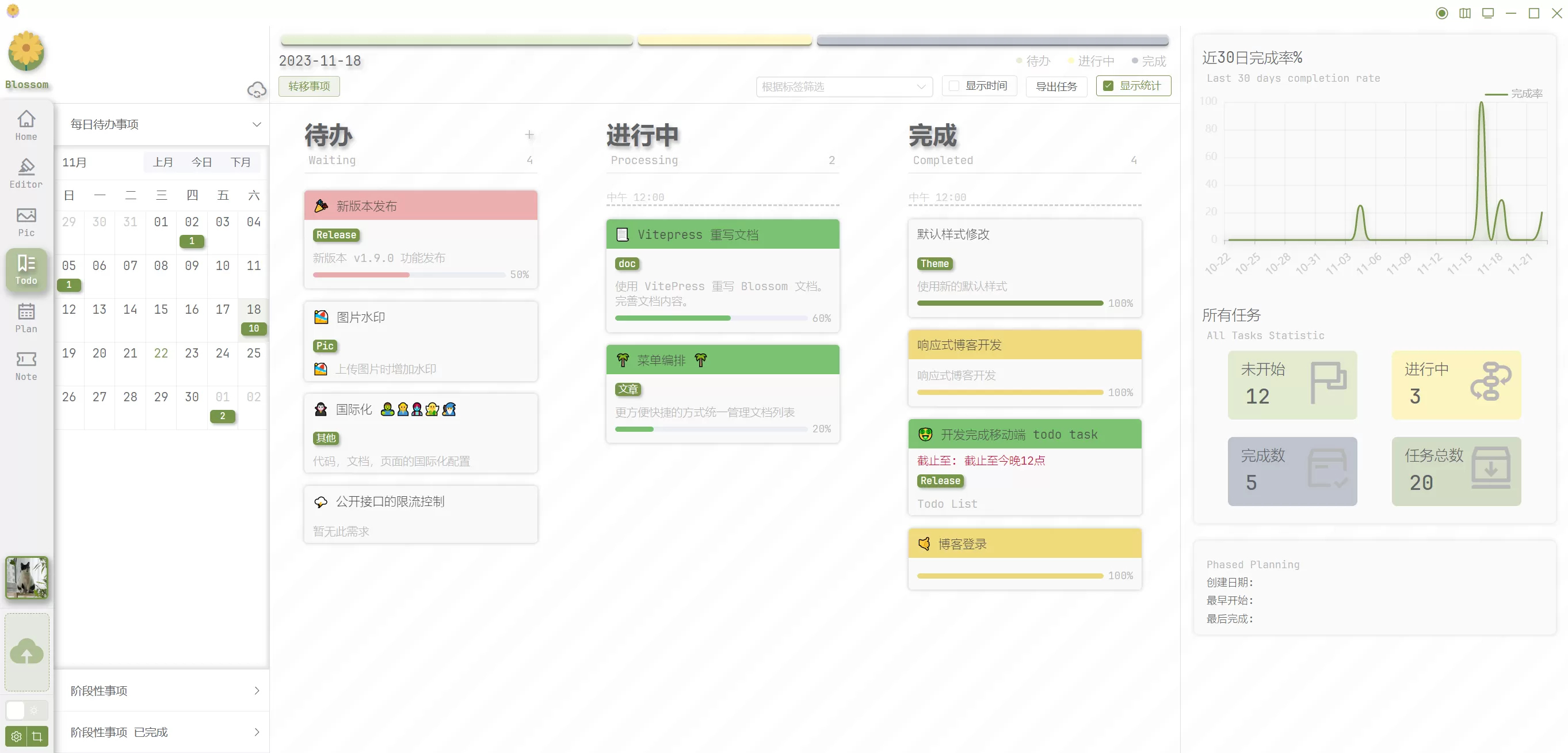The image size is (1568, 753).
Task: Toggle dark mode with the theme switch
Action: click(26, 710)
